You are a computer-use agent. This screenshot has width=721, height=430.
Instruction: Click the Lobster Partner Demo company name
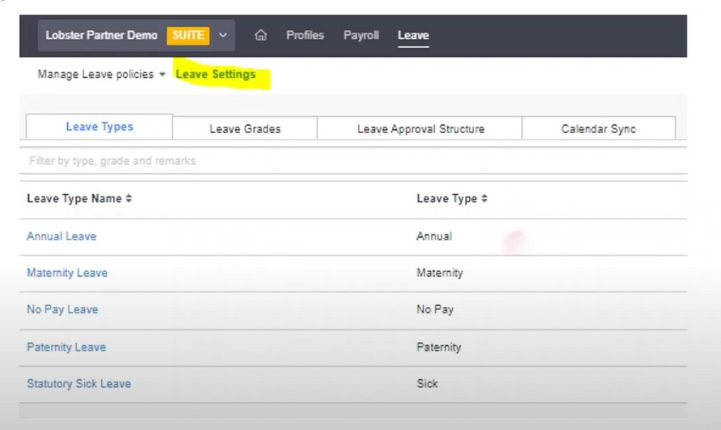[x=102, y=35]
